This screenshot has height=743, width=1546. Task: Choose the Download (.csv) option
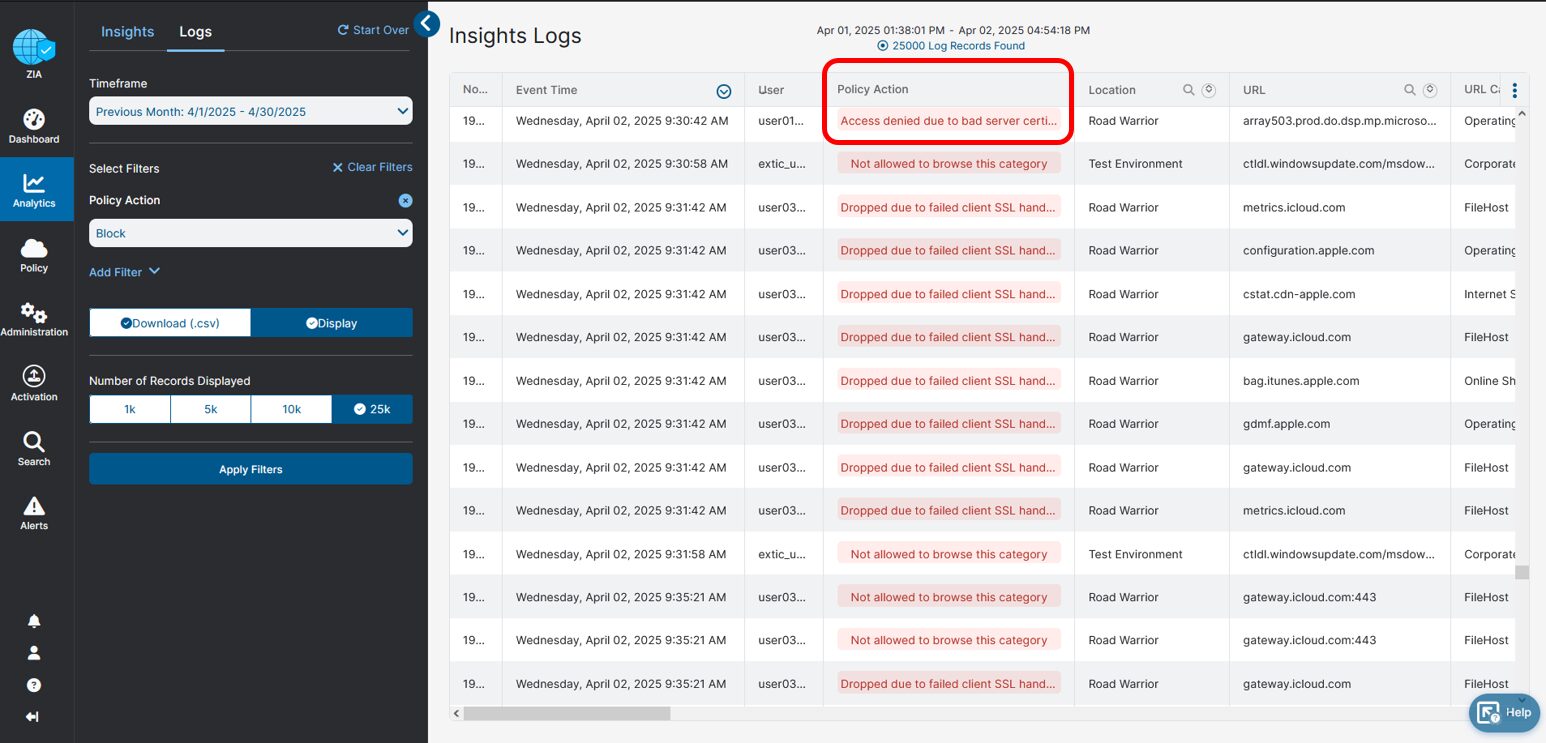(170, 323)
